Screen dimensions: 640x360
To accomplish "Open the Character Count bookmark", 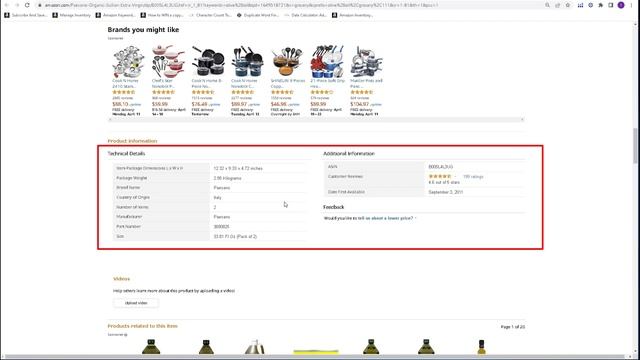I will click(x=210, y=15).
